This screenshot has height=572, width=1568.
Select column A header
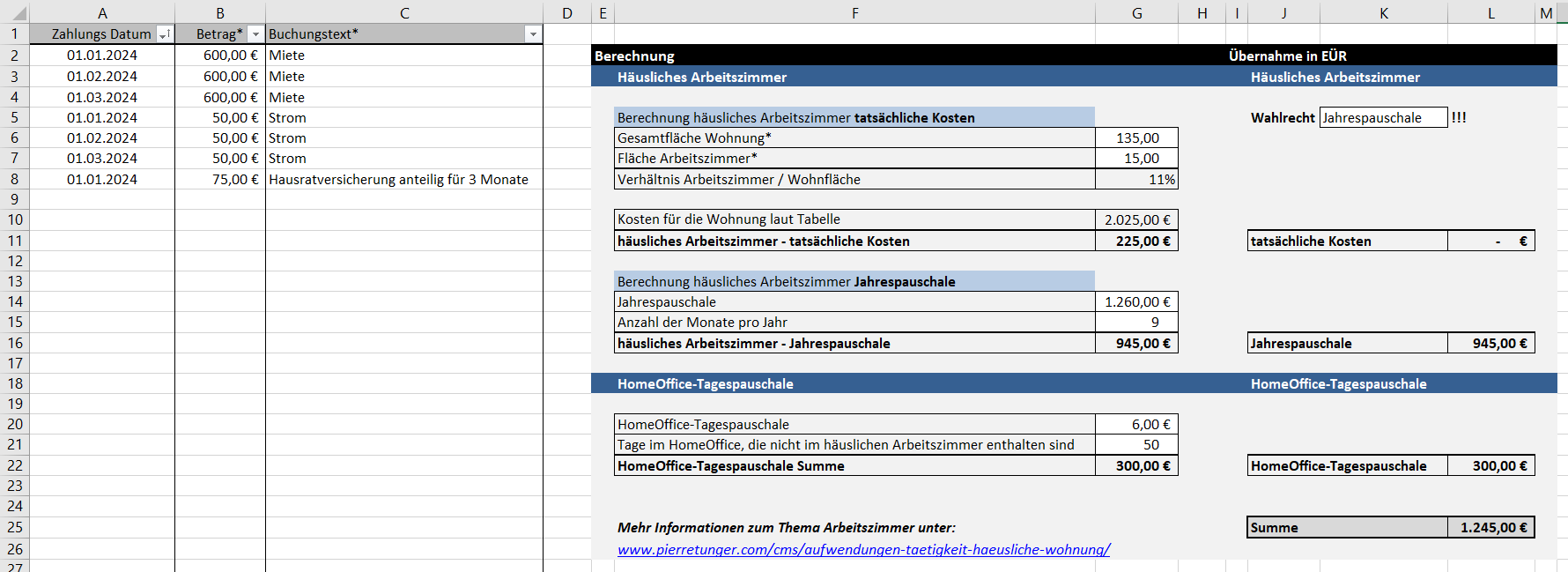102,13
